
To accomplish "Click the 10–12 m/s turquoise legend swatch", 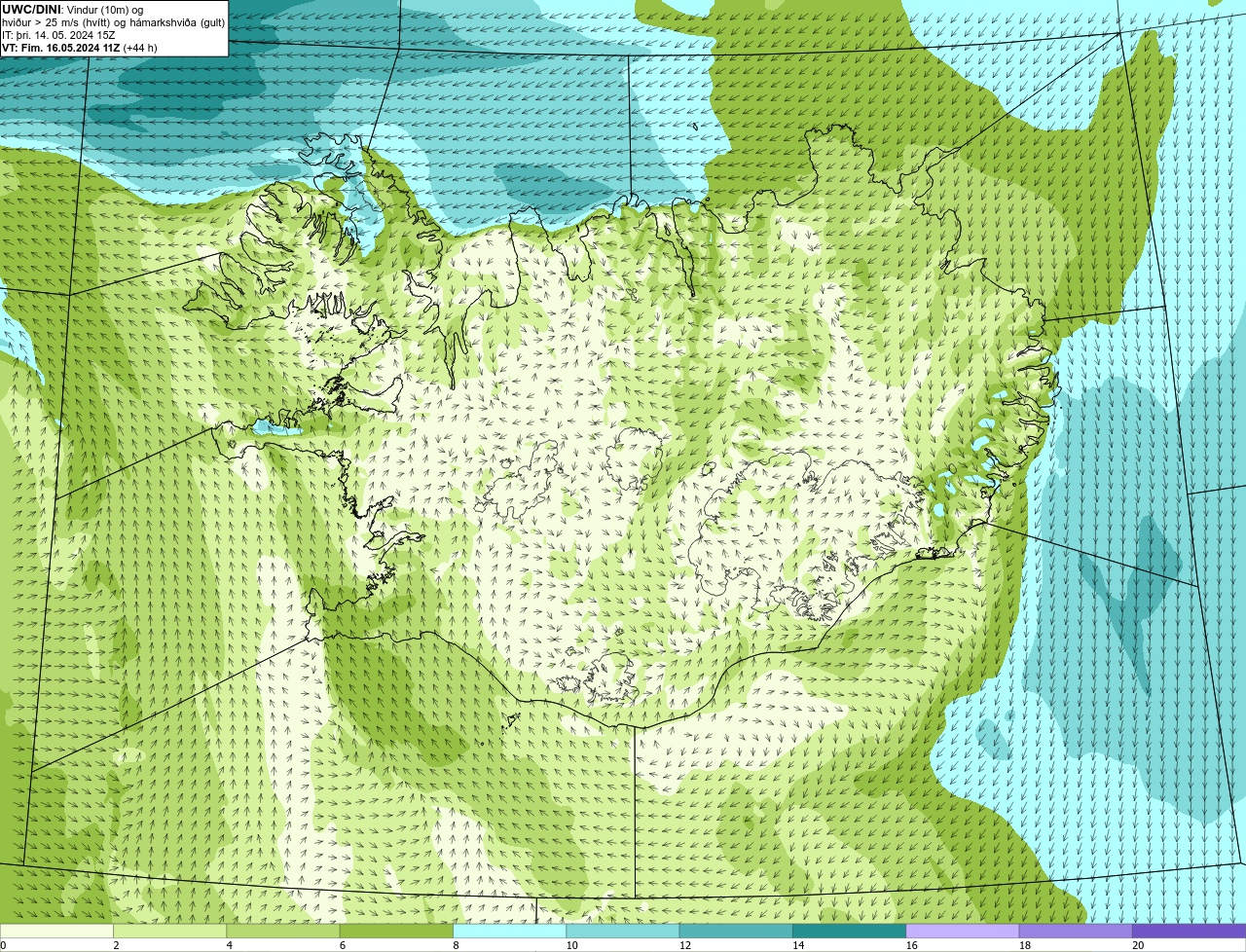I will pyautogui.click(x=623, y=931).
